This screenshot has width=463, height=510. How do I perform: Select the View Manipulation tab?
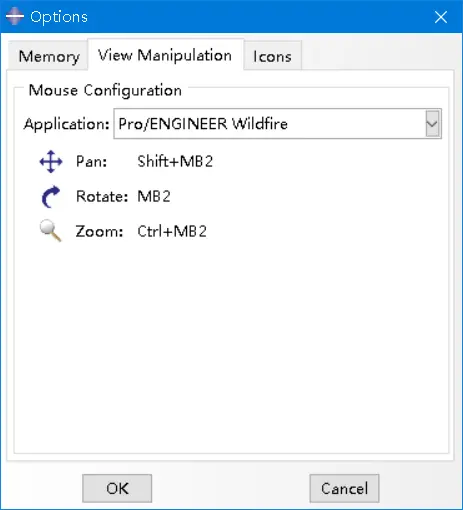[165, 55]
